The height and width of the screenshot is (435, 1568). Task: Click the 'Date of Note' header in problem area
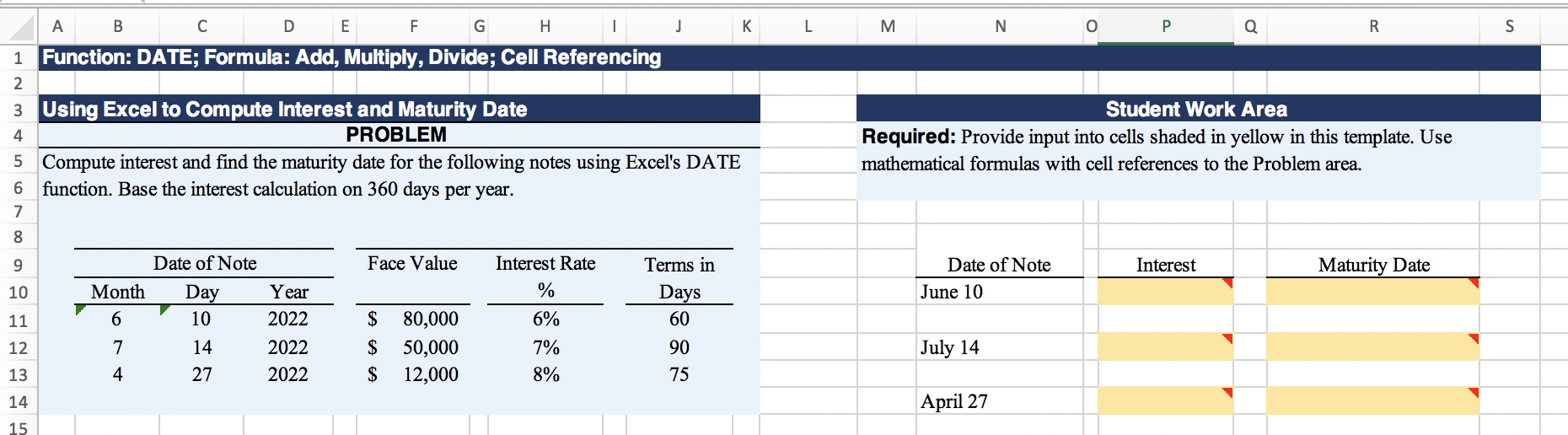(205, 264)
